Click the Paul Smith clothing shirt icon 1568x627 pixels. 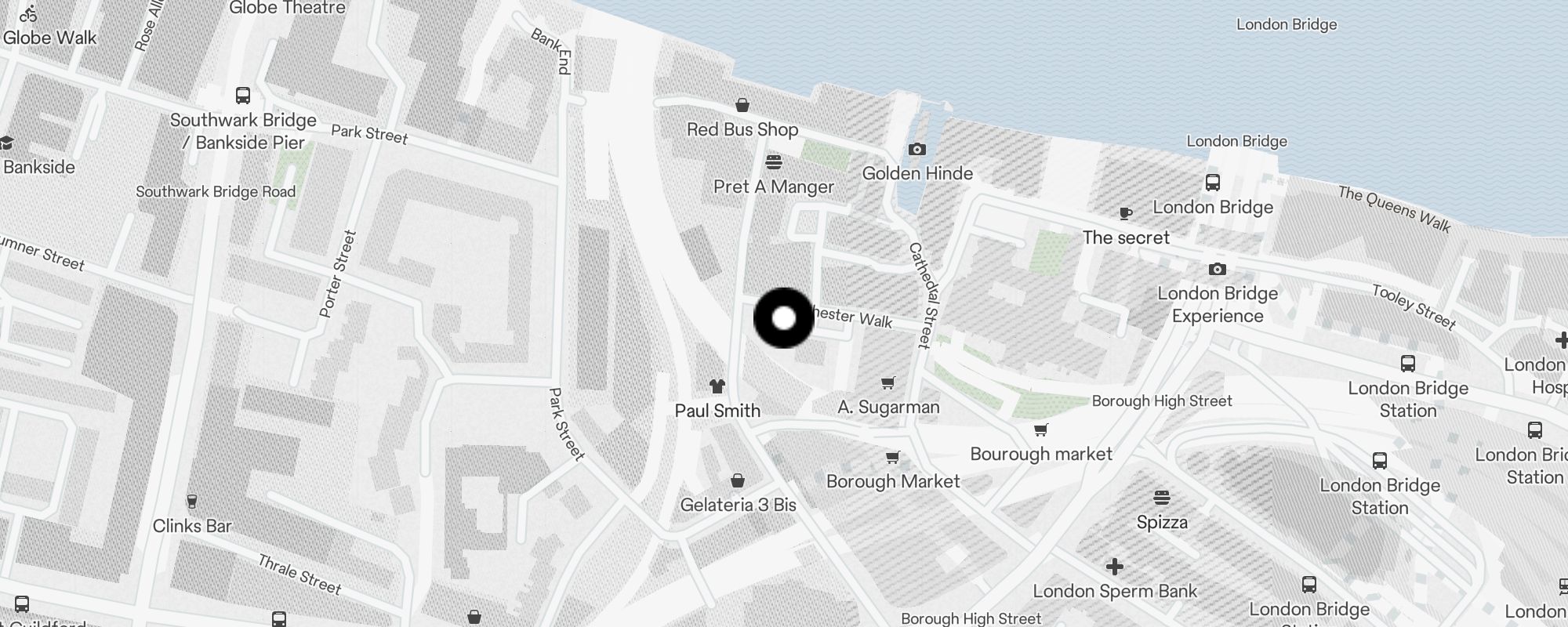(x=717, y=386)
